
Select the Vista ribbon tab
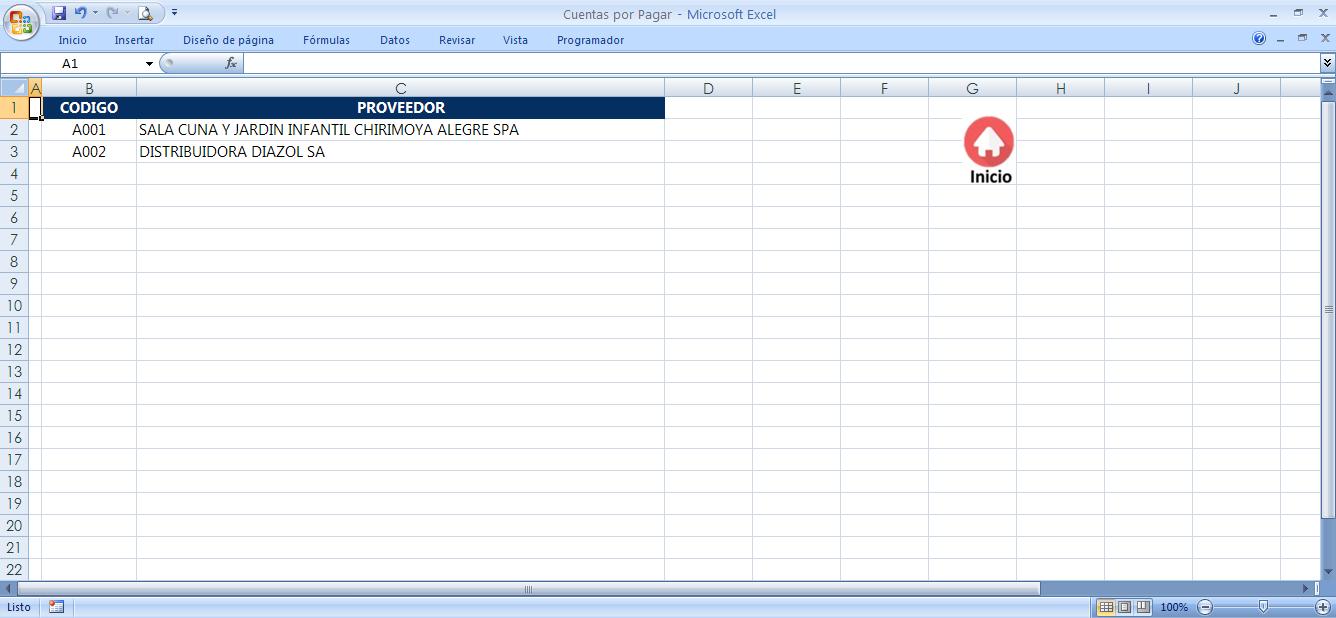[515, 40]
